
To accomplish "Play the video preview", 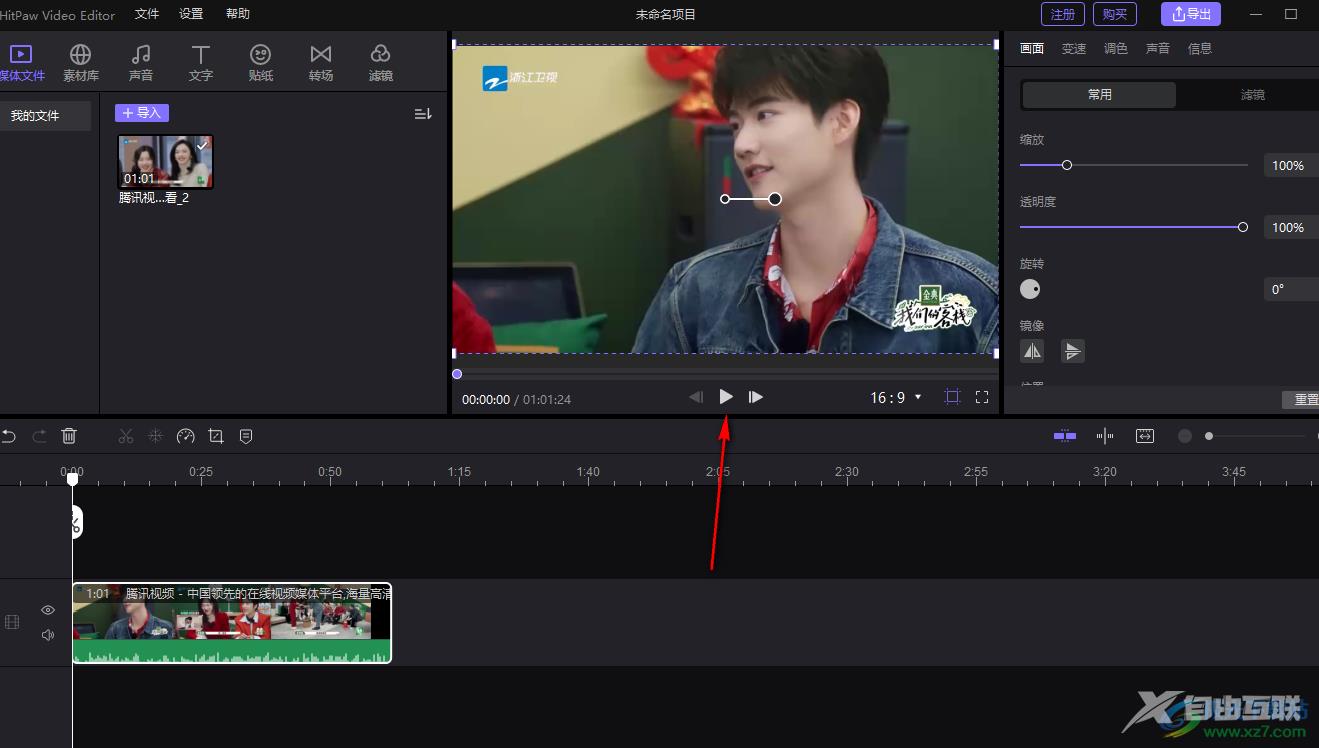I will tap(726, 397).
